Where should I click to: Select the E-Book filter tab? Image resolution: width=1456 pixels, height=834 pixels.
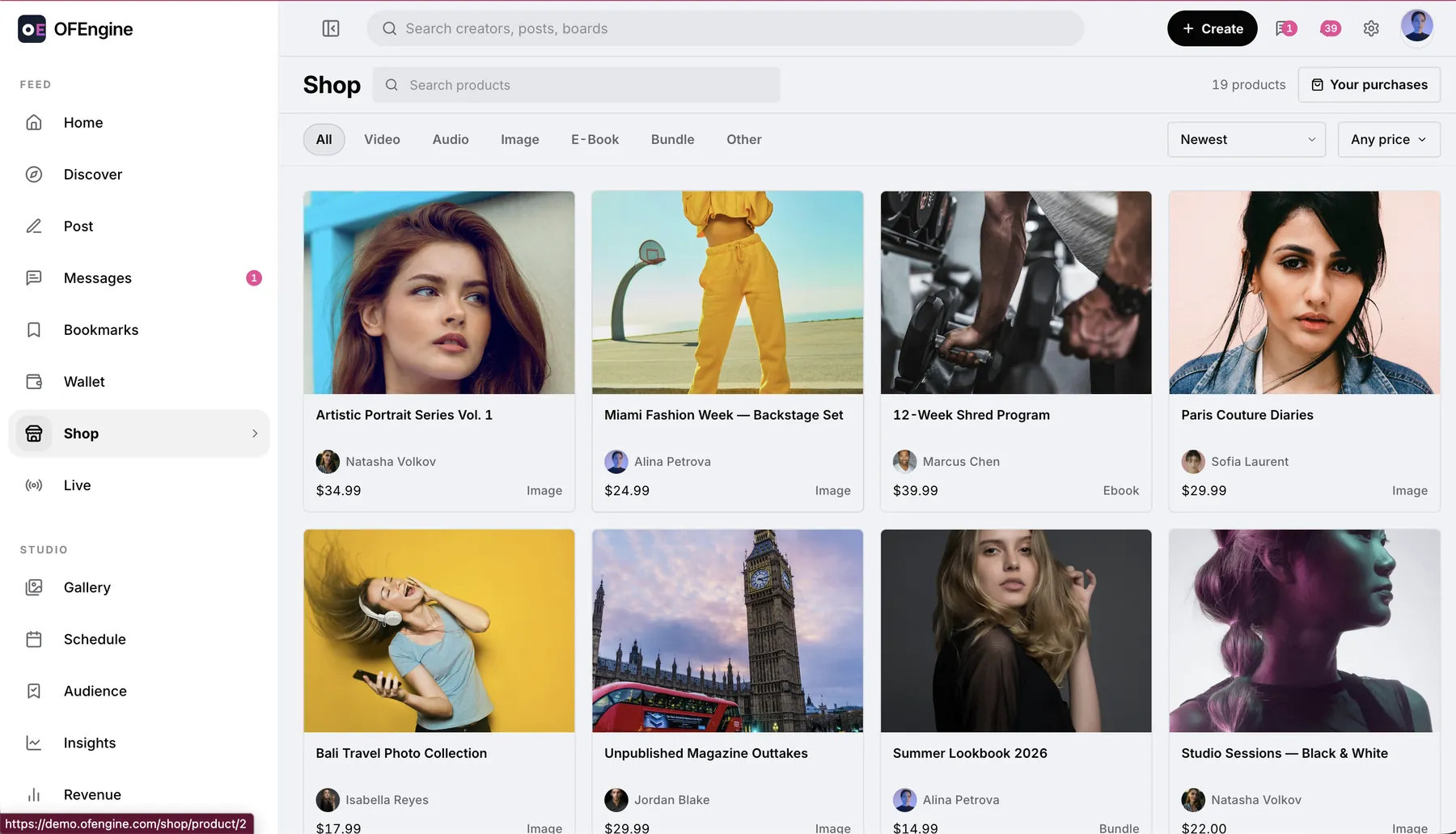click(x=595, y=139)
